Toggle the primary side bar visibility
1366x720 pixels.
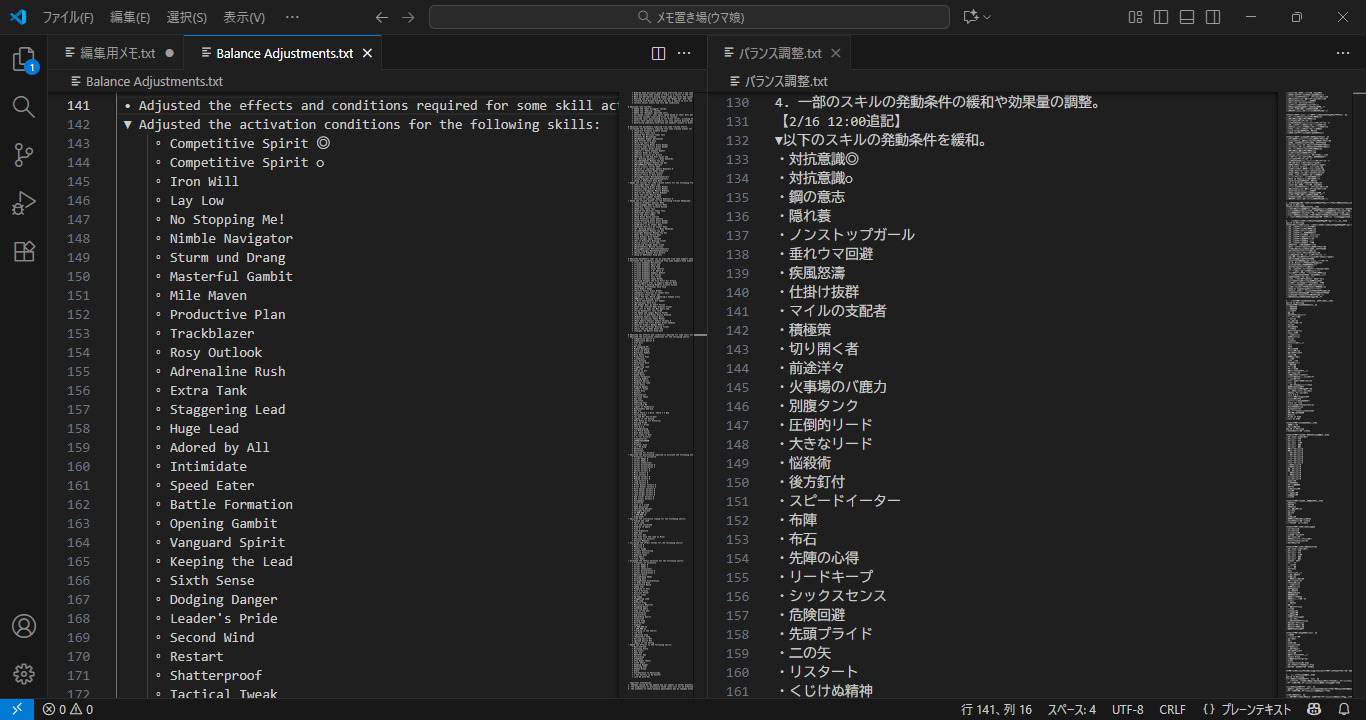pyautogui.click(x=1161, y=17)
